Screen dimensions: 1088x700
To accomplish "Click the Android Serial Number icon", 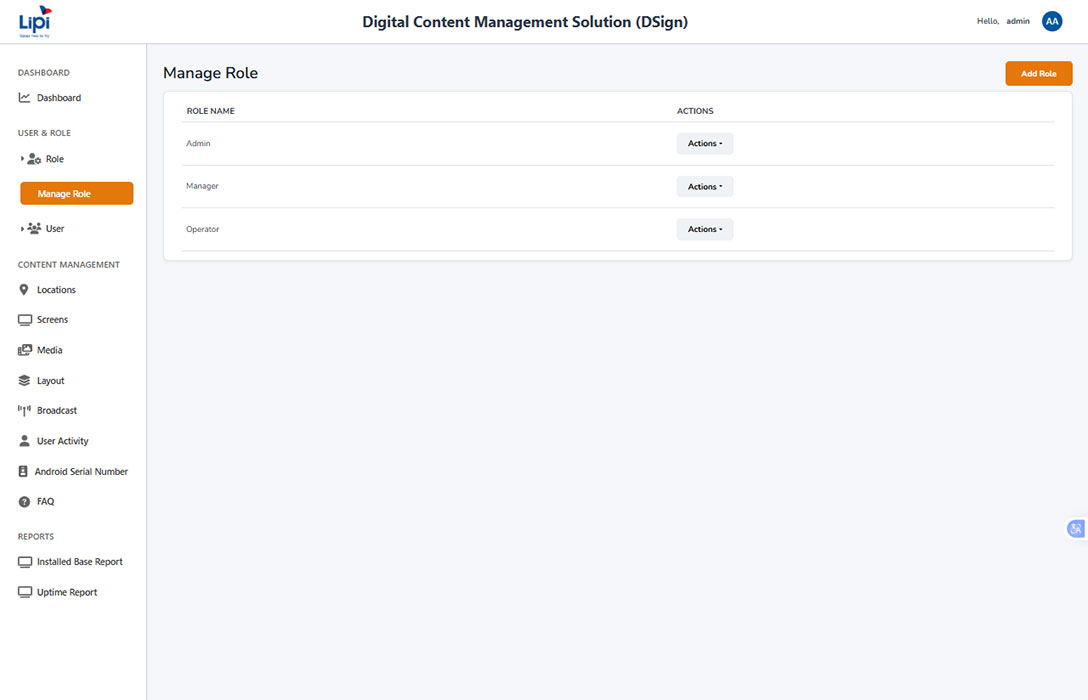I will 23,472.
